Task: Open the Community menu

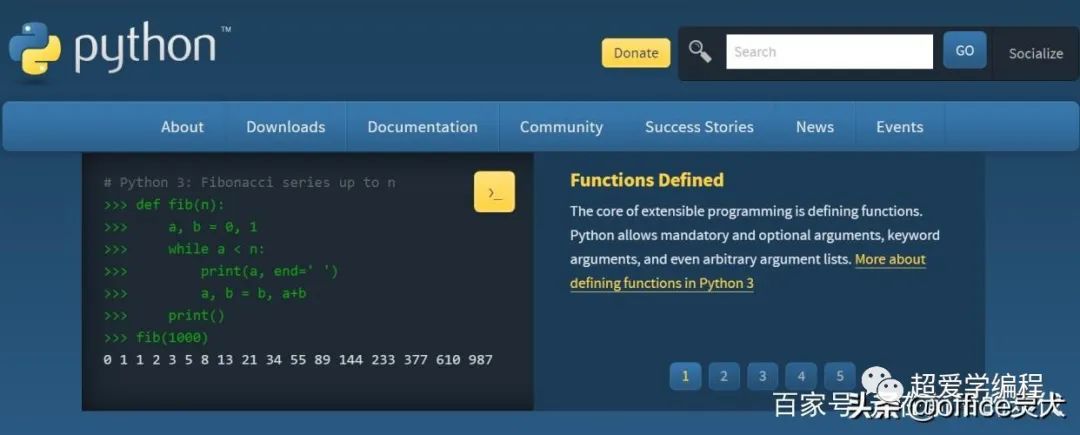Action: click(x=561, y=127)
